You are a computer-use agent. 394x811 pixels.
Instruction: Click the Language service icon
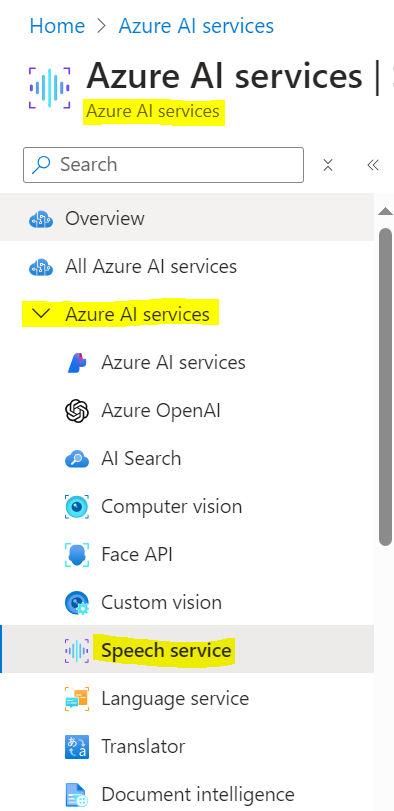pyautogui.click(x=77, y=698)
